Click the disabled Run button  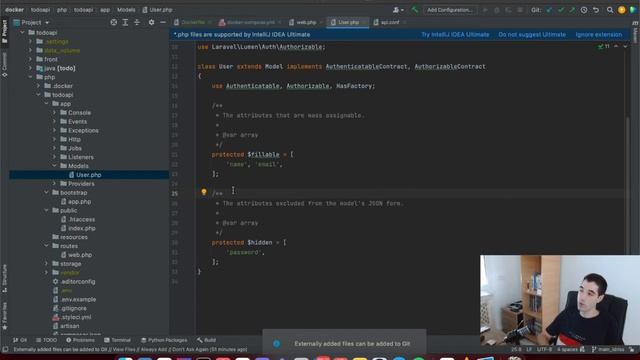(x=485, y=10)
